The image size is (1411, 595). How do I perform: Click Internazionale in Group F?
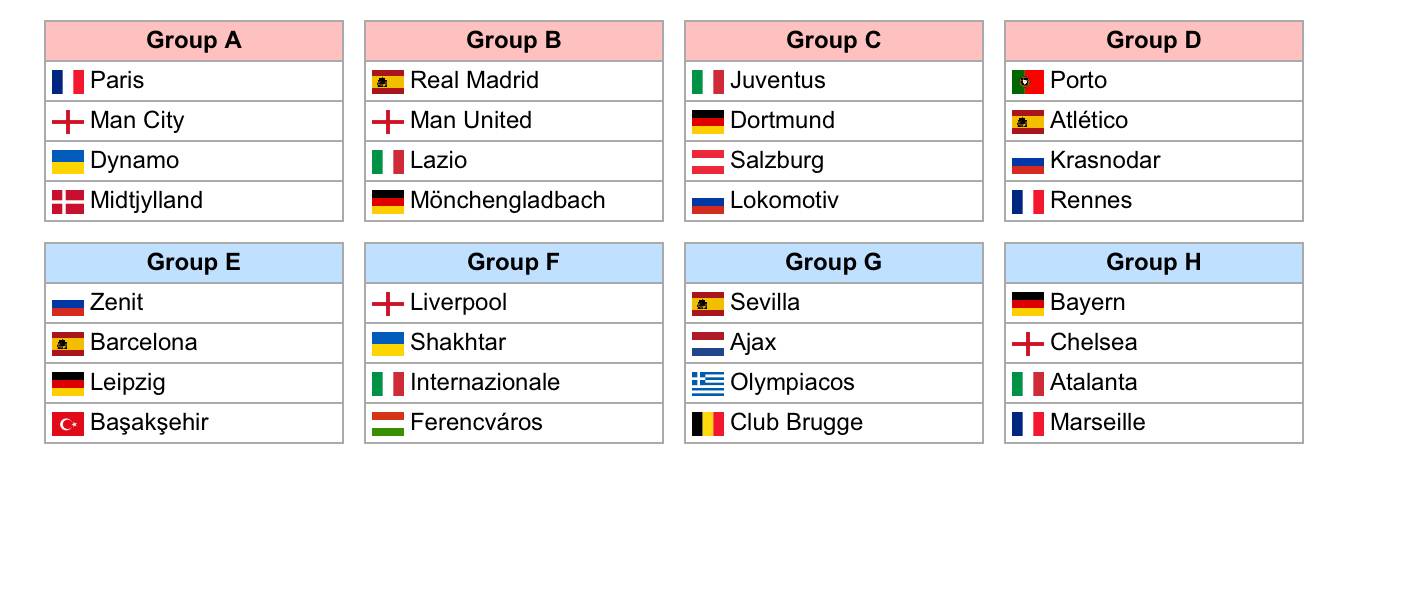(485, 383)
